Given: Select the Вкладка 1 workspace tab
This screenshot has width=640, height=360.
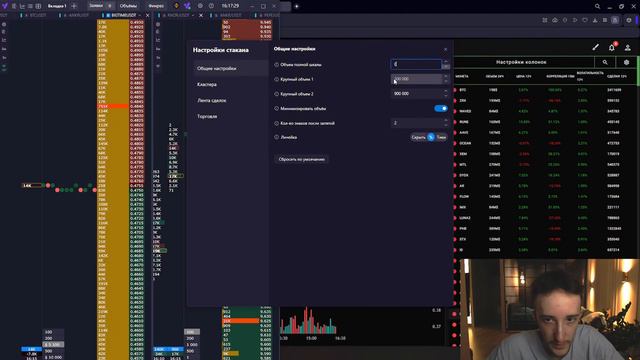Looking at the screenshot, I should (57, 6).
